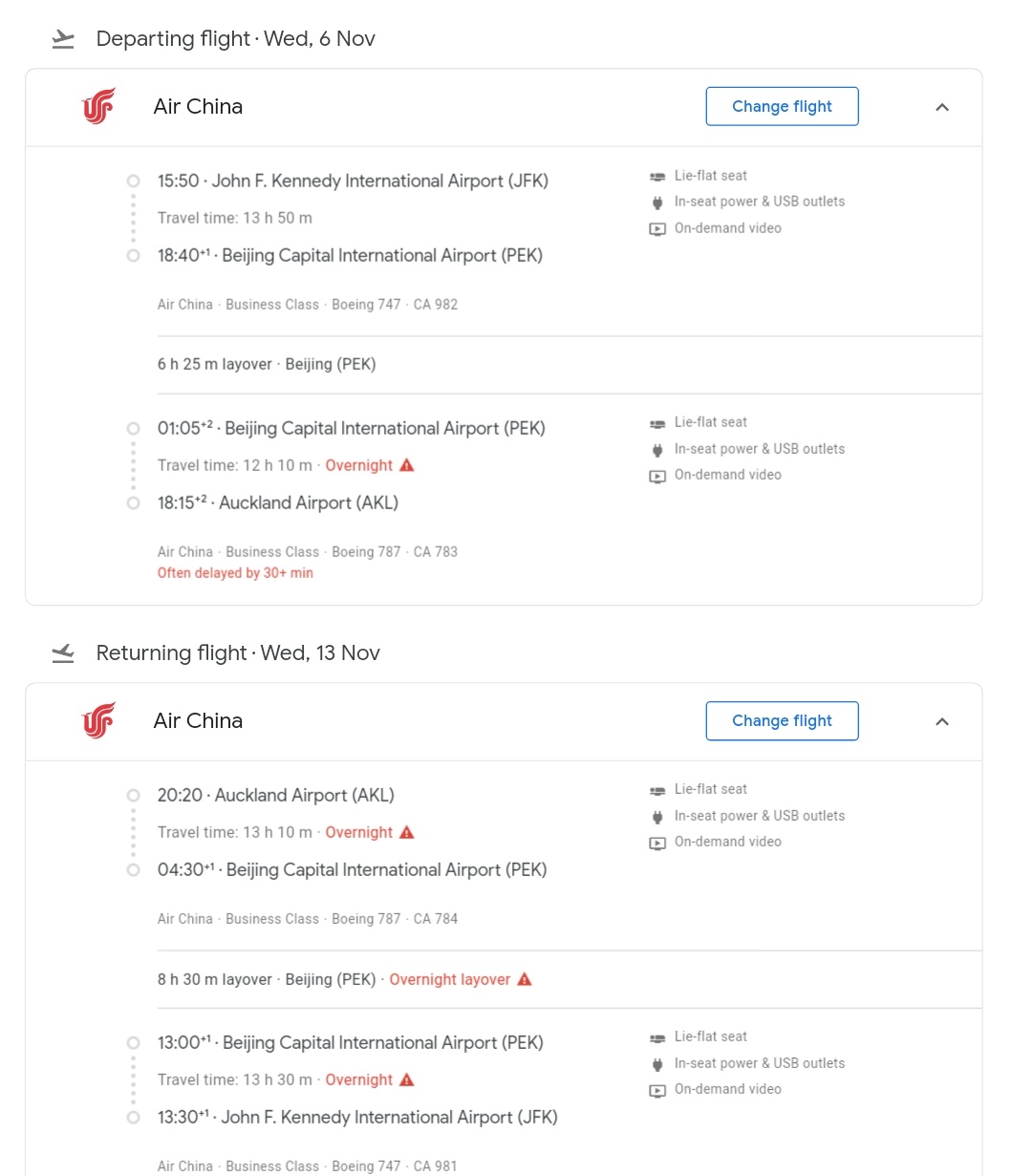Image resolution: width=1032 pixels, height=1176 pixels.
Task: Click the lie-flat seat icon for JFK-PEK leg
Action: pyautogui.click(x=657, y=176)
